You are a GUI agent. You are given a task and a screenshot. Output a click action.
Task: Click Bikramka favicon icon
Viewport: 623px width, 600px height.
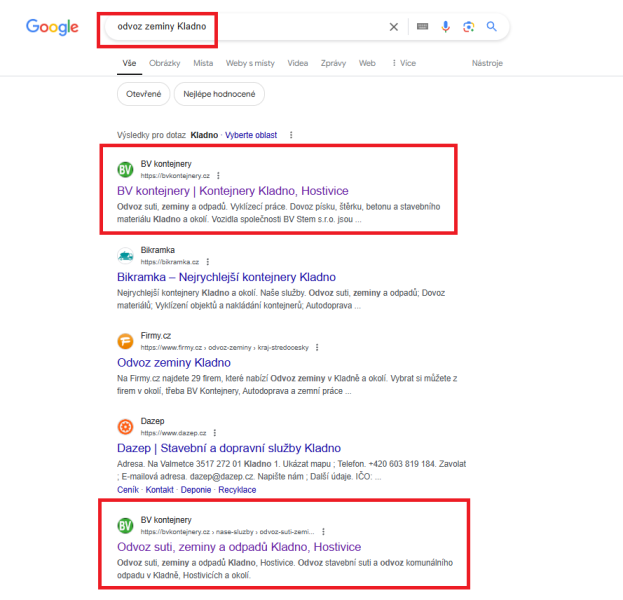click(125, 256)
